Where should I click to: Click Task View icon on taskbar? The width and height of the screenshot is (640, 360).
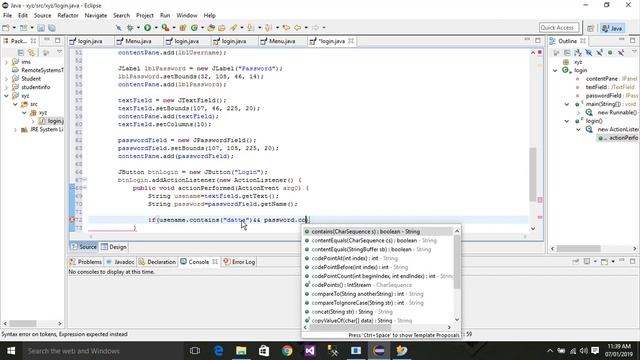pos(195,351)
